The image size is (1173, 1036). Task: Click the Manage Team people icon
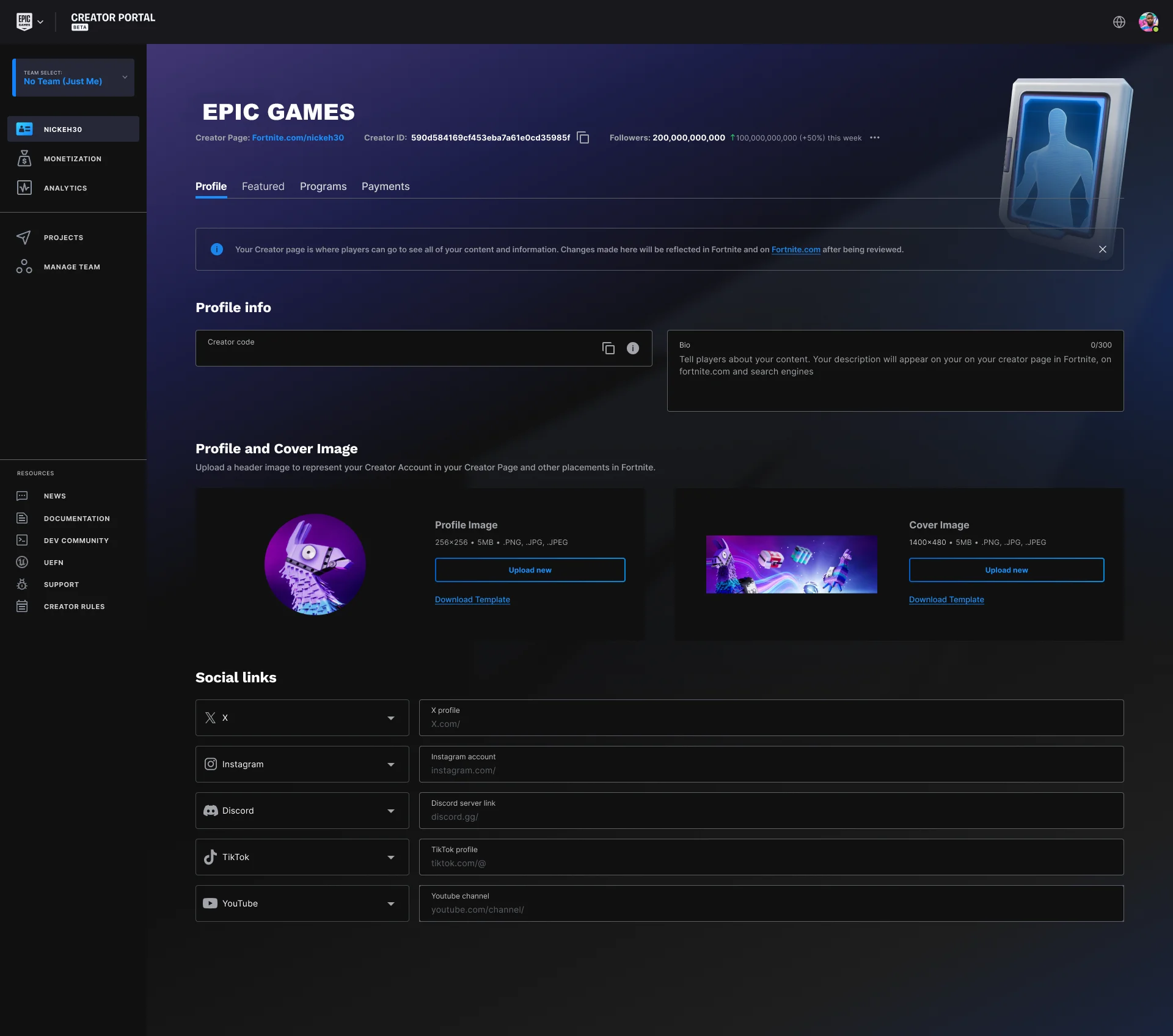coord(24,266)
